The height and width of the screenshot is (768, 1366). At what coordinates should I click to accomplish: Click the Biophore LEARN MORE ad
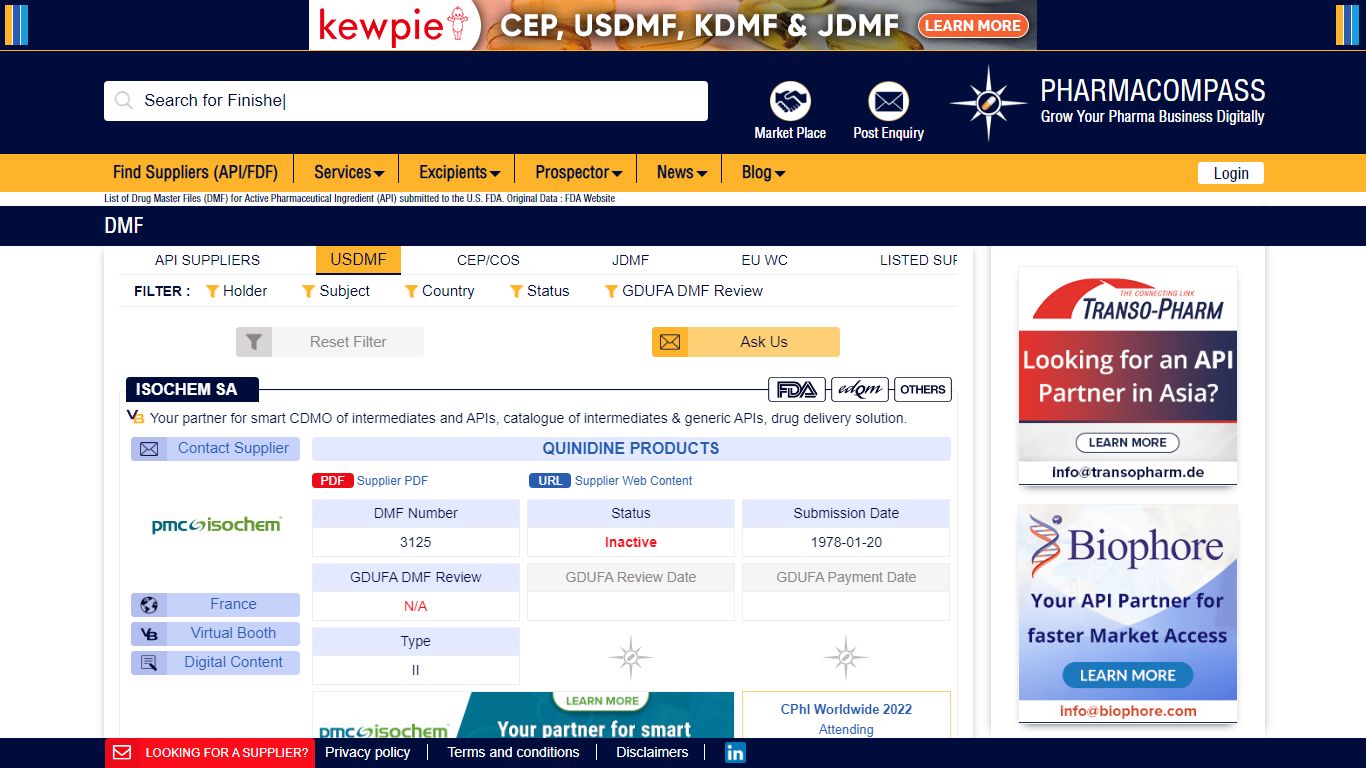(x=1128, y=614)
